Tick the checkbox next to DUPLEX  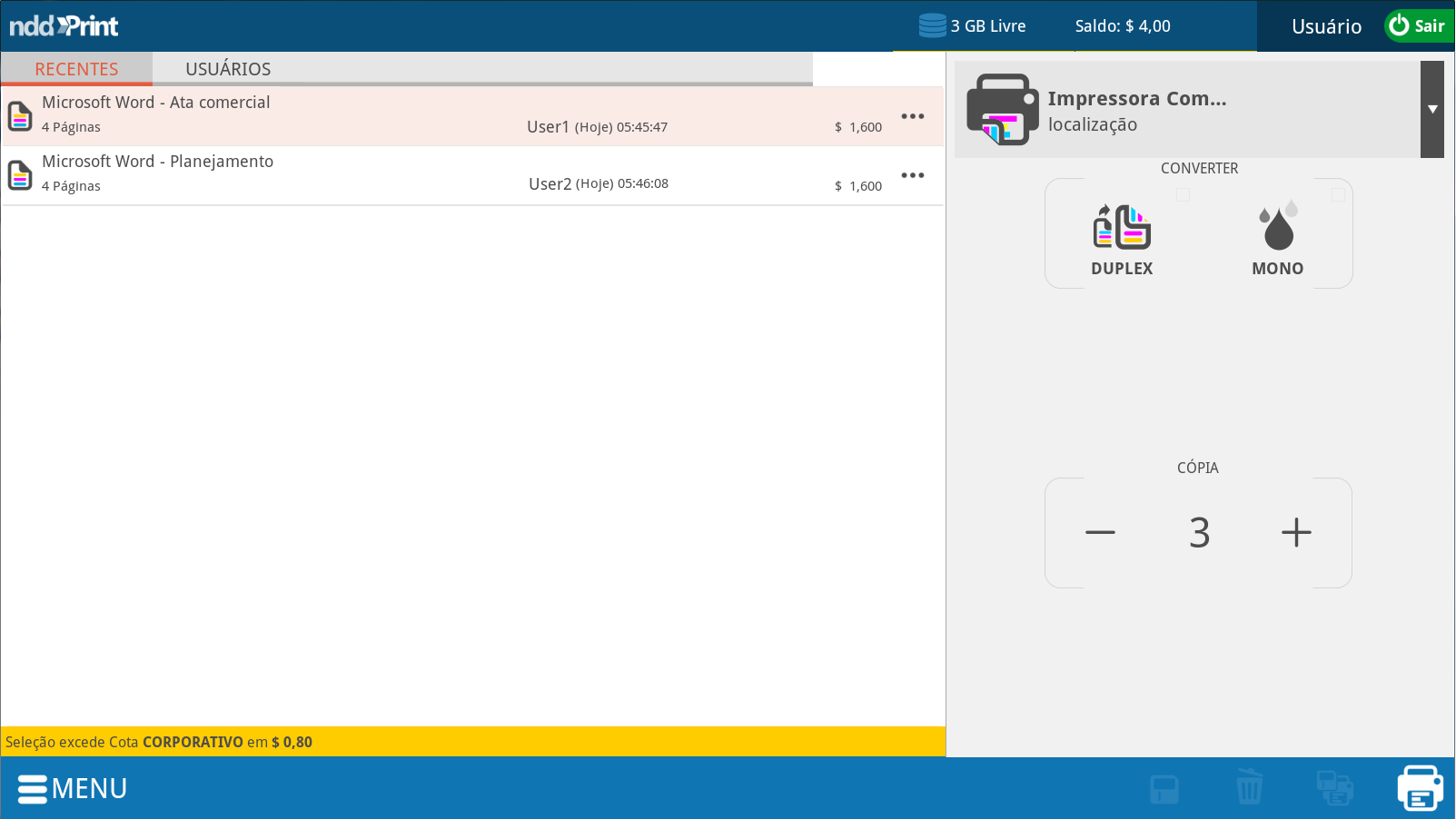pyautogui.click(x=1183, y=194)
